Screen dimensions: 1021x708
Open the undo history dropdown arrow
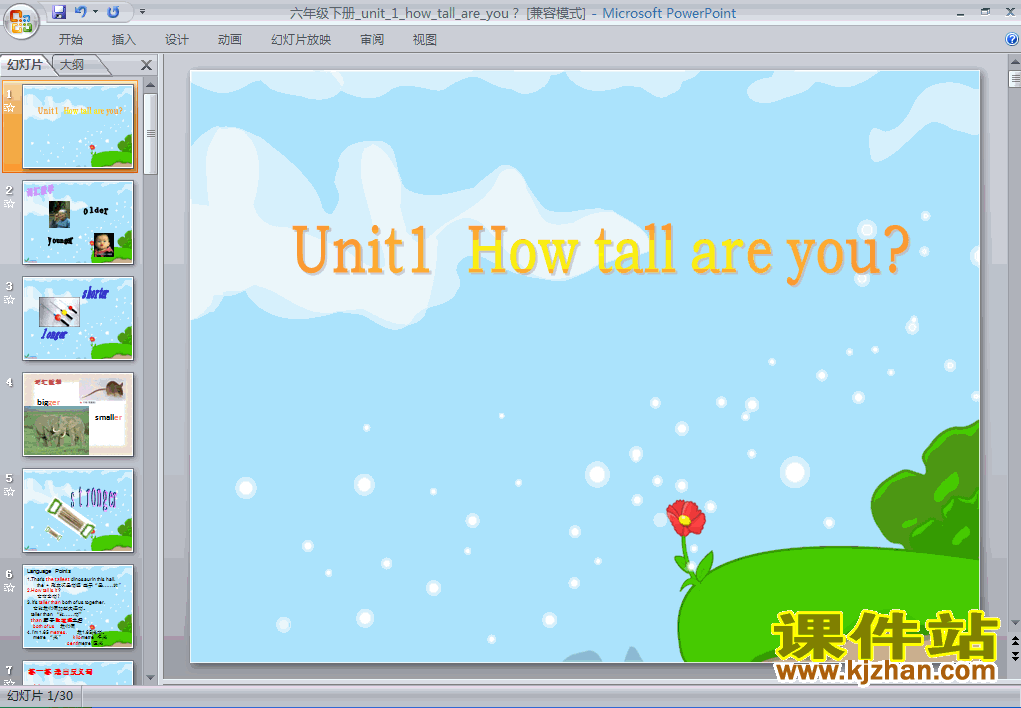coord(96,12)
